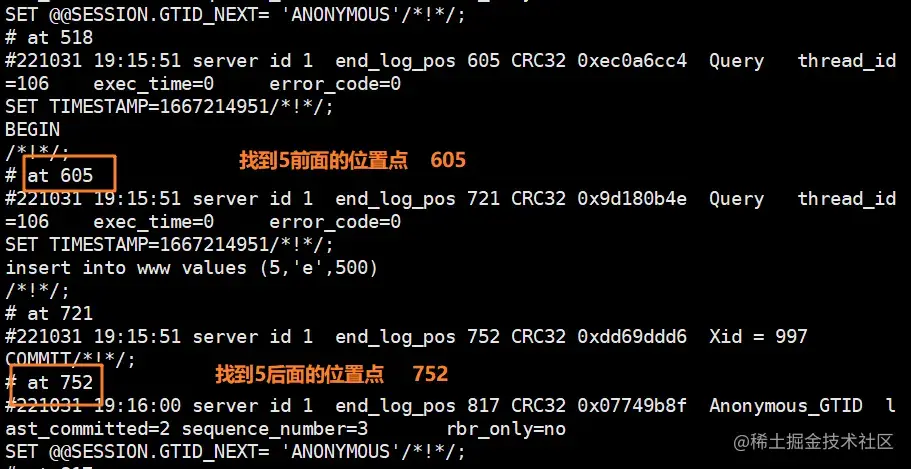
Task: Click the orange annotation ending in 605
Action: point(353,160)
